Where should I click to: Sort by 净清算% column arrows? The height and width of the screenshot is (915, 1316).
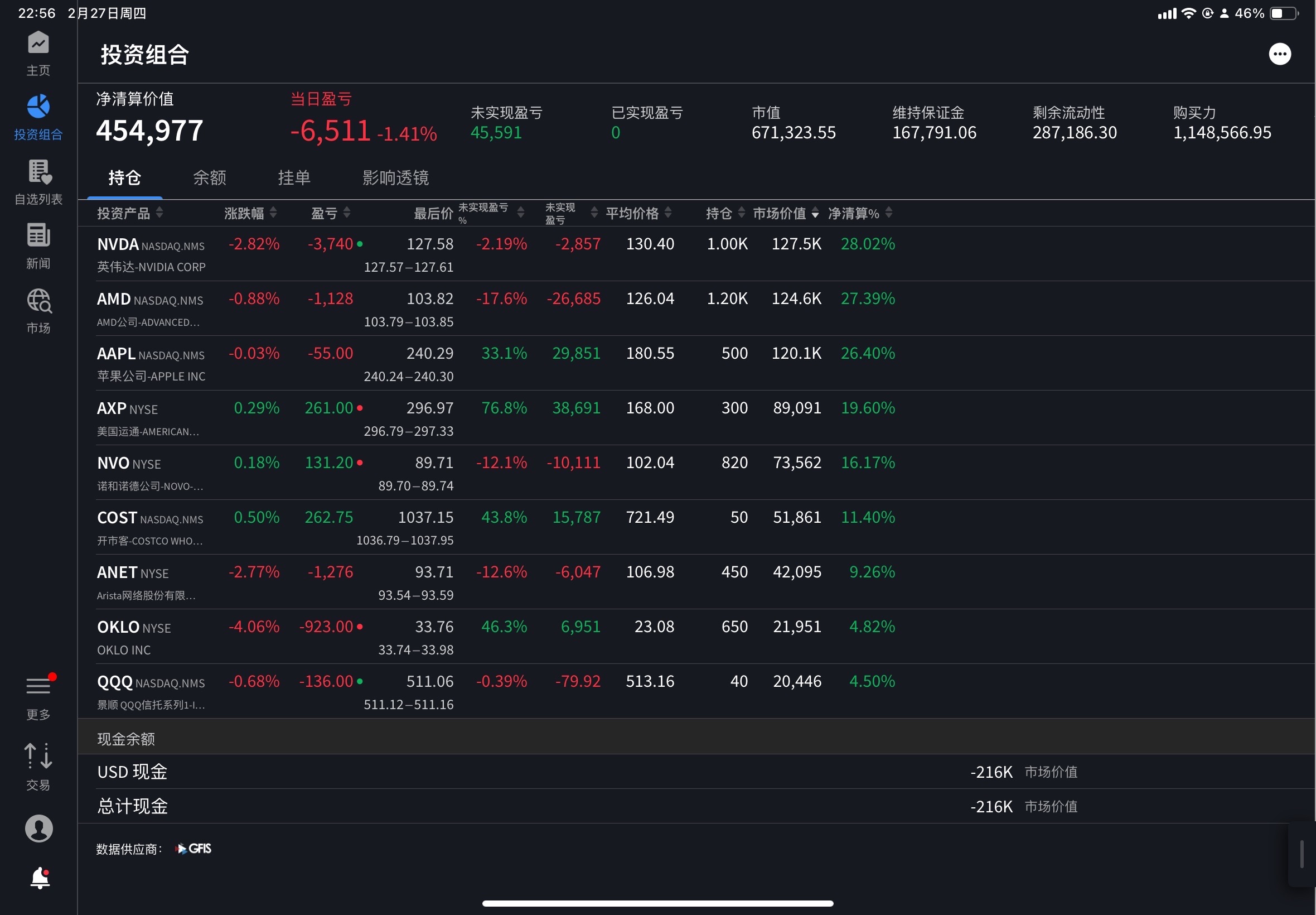point(889,213)
